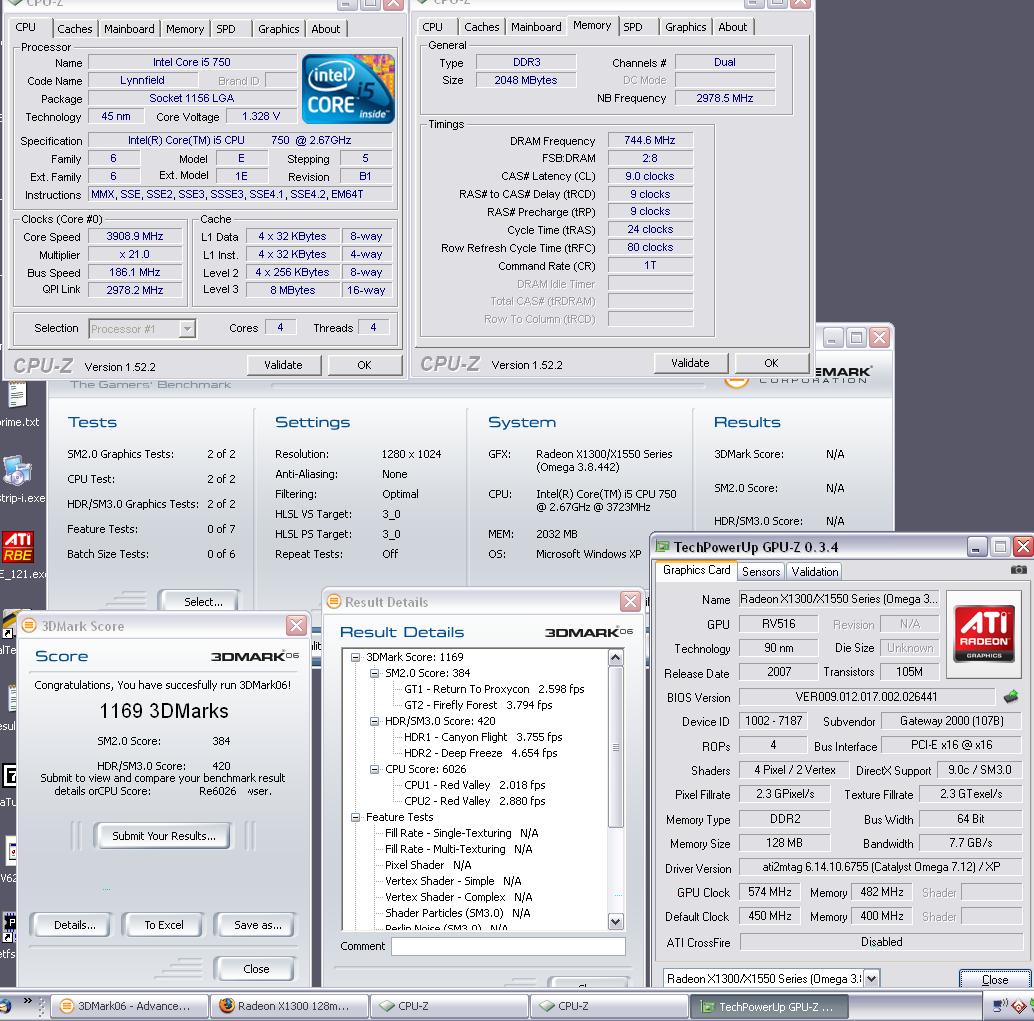1034x1021 pixels.
Task: Collapse the SM2.0 Score node
Action: tap(375, 673)
